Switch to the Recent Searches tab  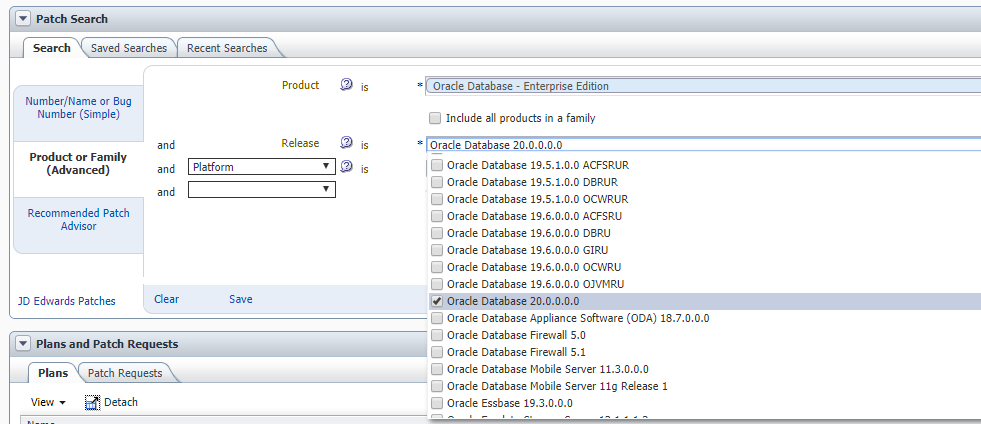coord(227,48)
